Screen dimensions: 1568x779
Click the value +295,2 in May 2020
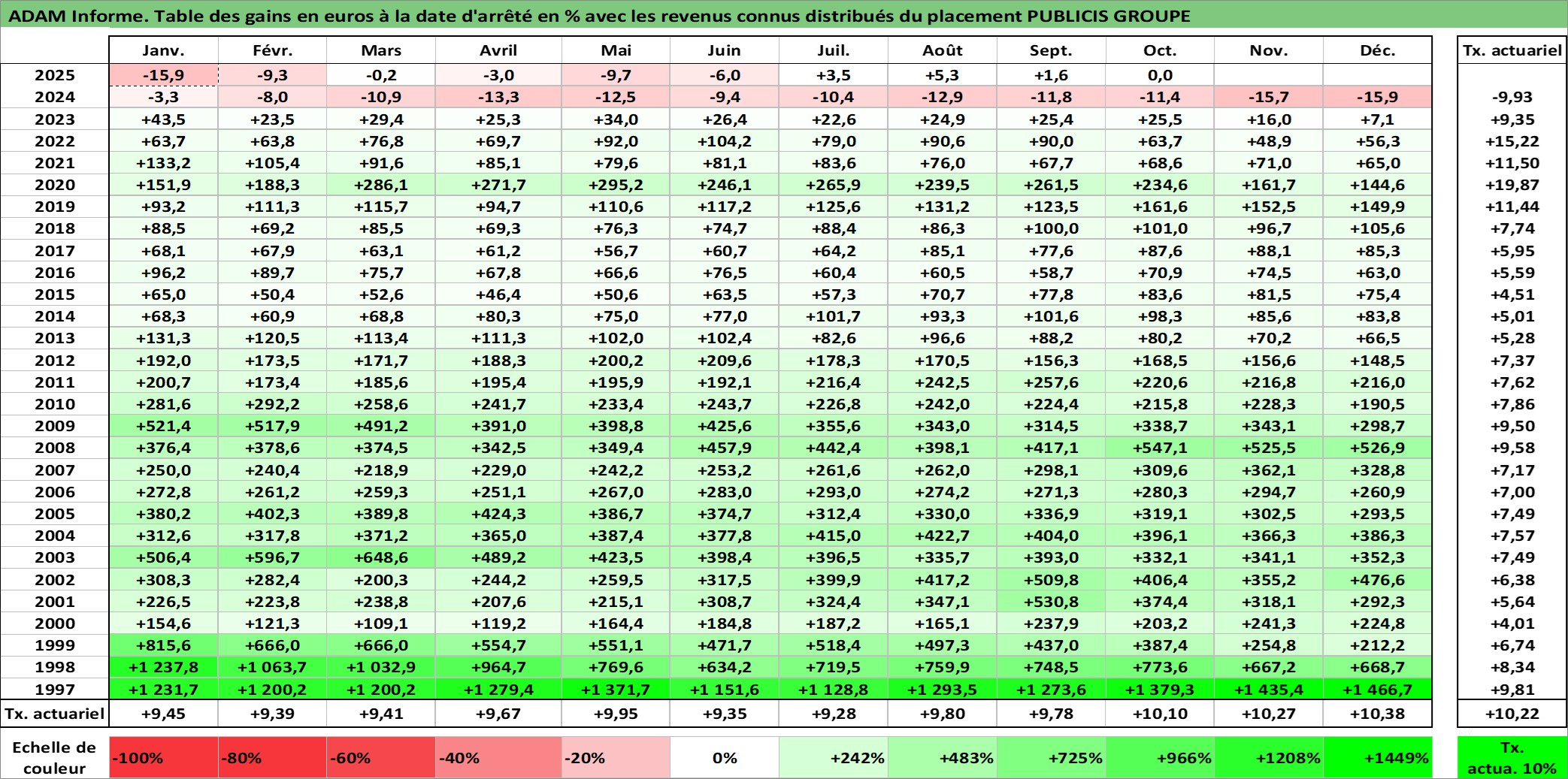coord(616,185)
